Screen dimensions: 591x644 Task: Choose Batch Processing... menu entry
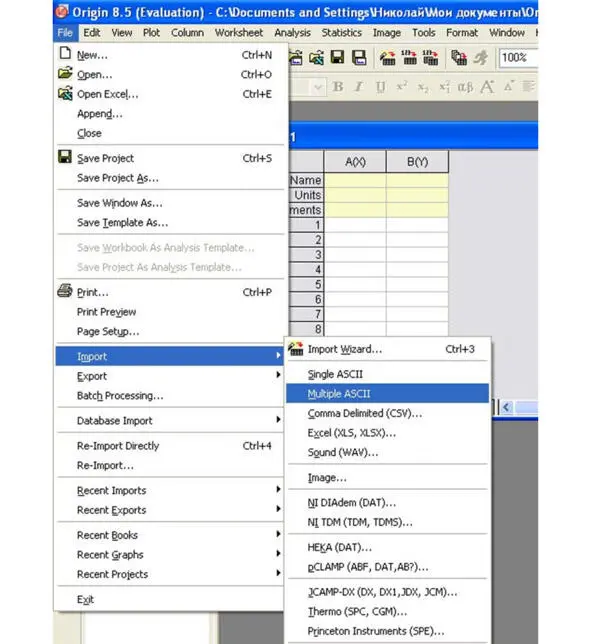[x=170, y=396]
